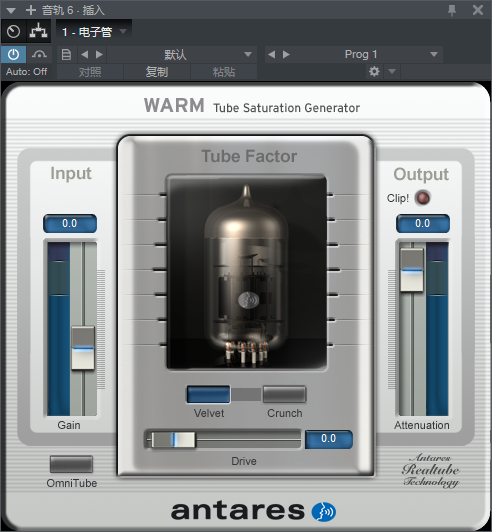Screen dimensions: 492x532
Task: Select next program before Prog 1
Action: (286, 54)
